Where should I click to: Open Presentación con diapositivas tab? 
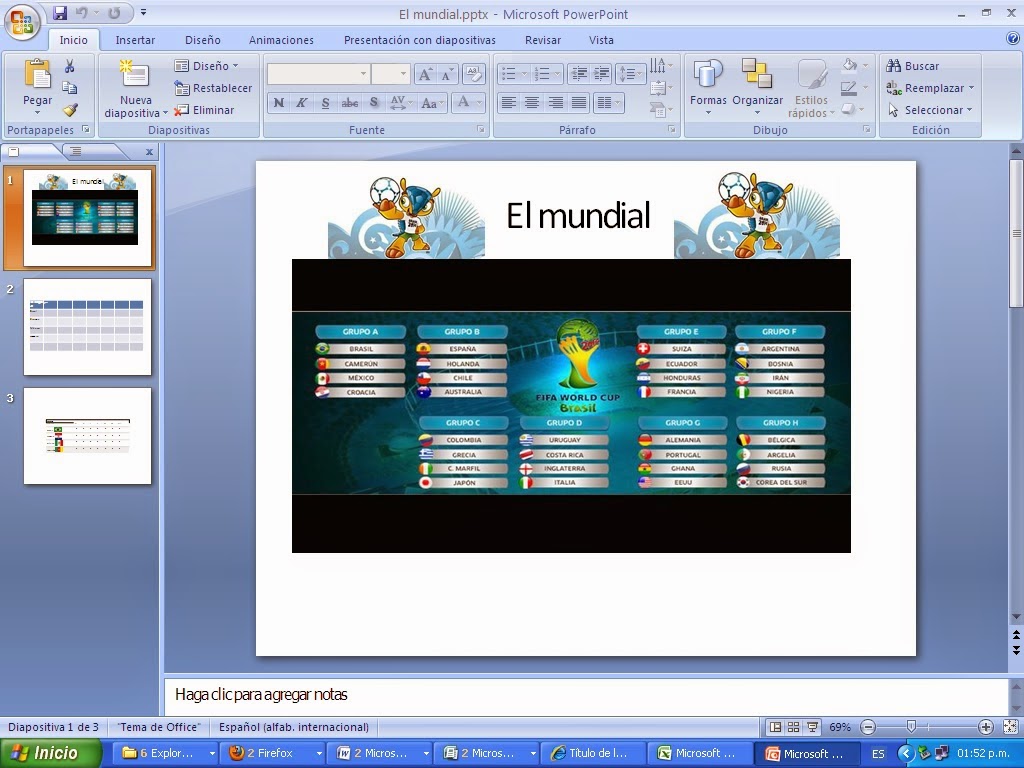click(x=419, y=40)
